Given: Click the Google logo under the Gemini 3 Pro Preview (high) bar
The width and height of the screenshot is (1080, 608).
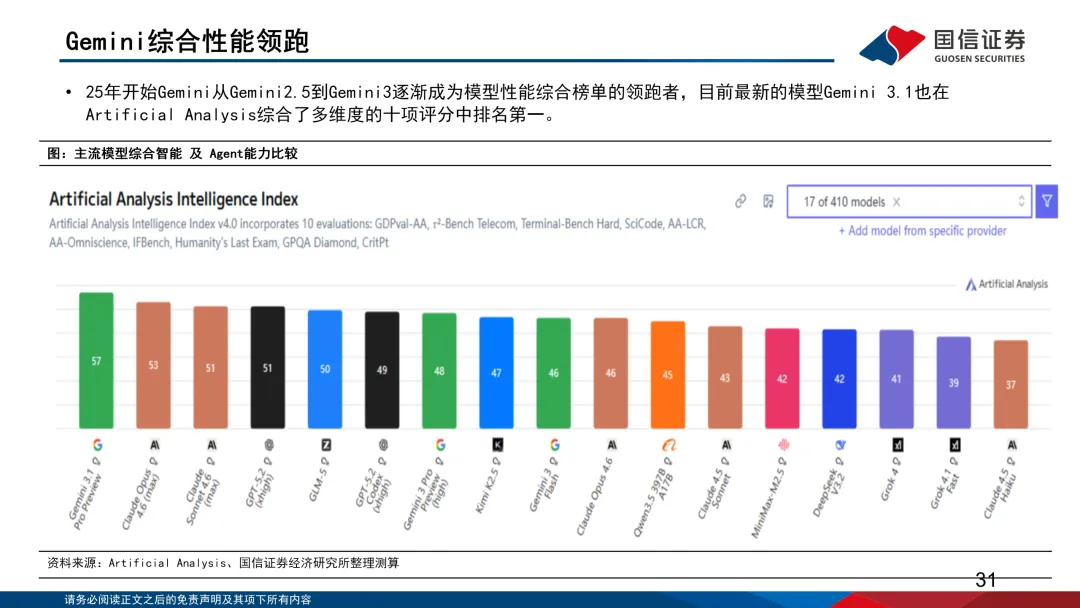Looking at the screenshot, I should 440,445.
